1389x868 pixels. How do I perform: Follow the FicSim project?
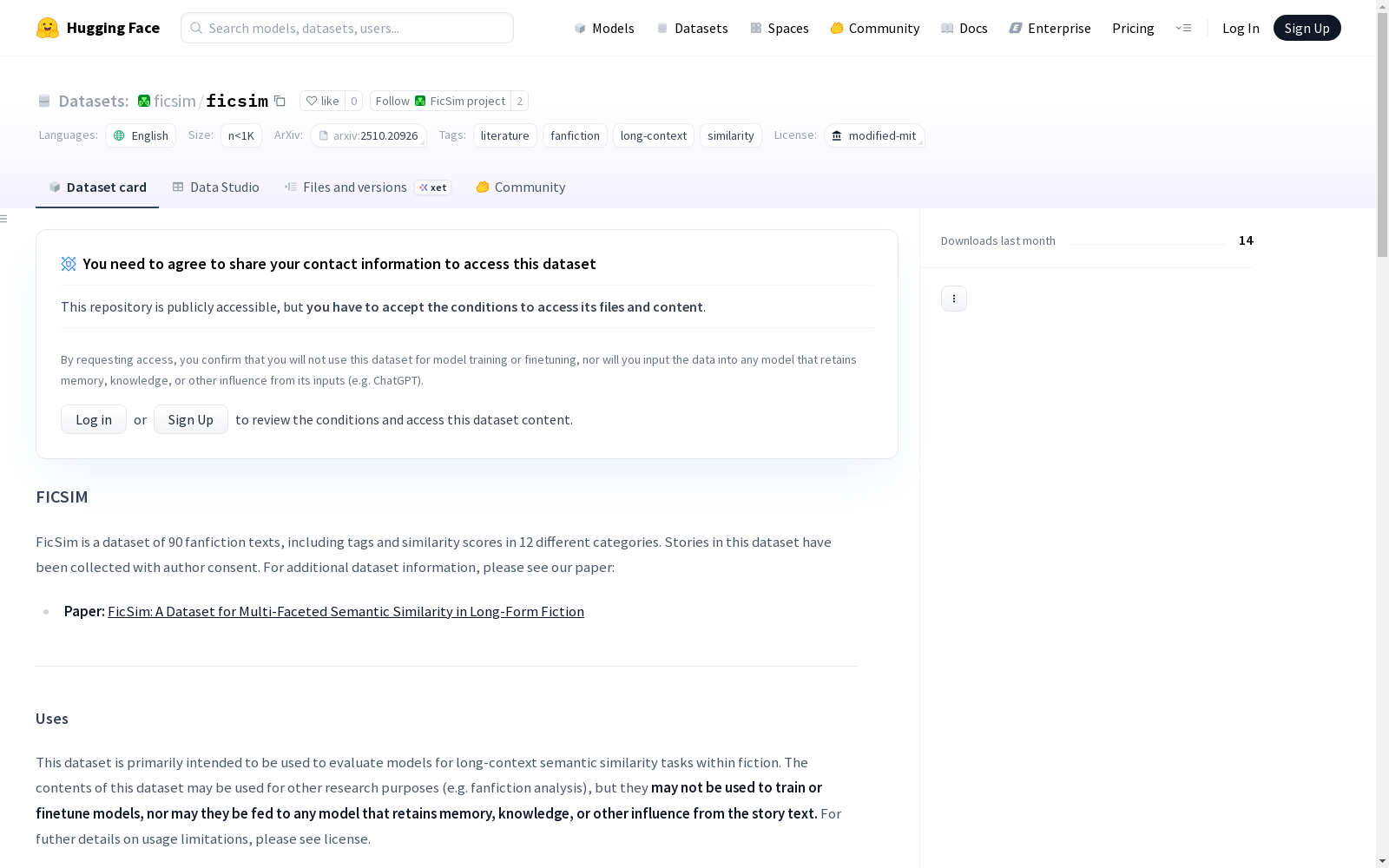(440, 101)
